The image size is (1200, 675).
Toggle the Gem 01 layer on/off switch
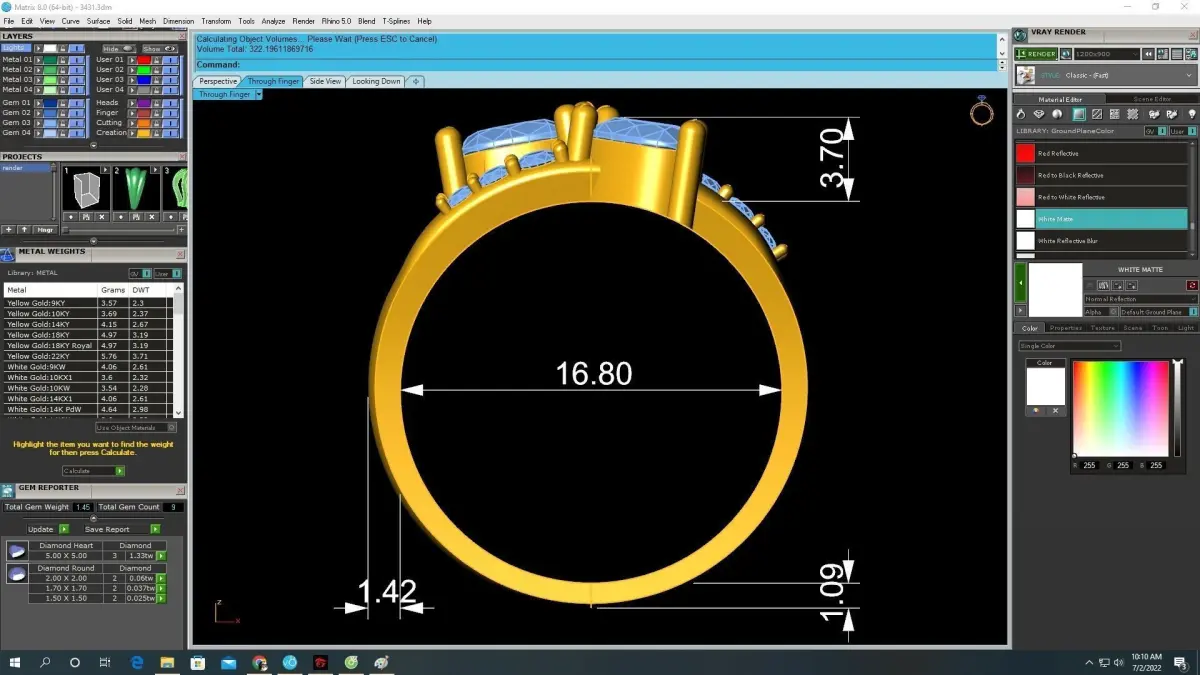pos(77,103)
